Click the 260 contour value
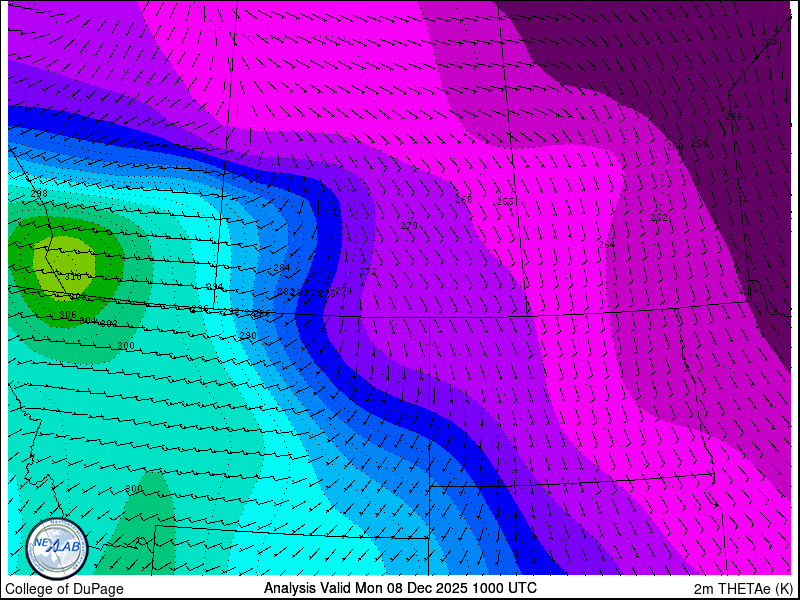This screenshot has width=800, height=600. tap(674, 147)
